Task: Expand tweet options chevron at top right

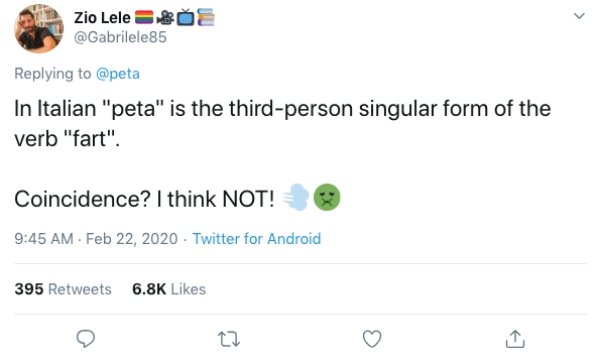Action: point(580,16)
